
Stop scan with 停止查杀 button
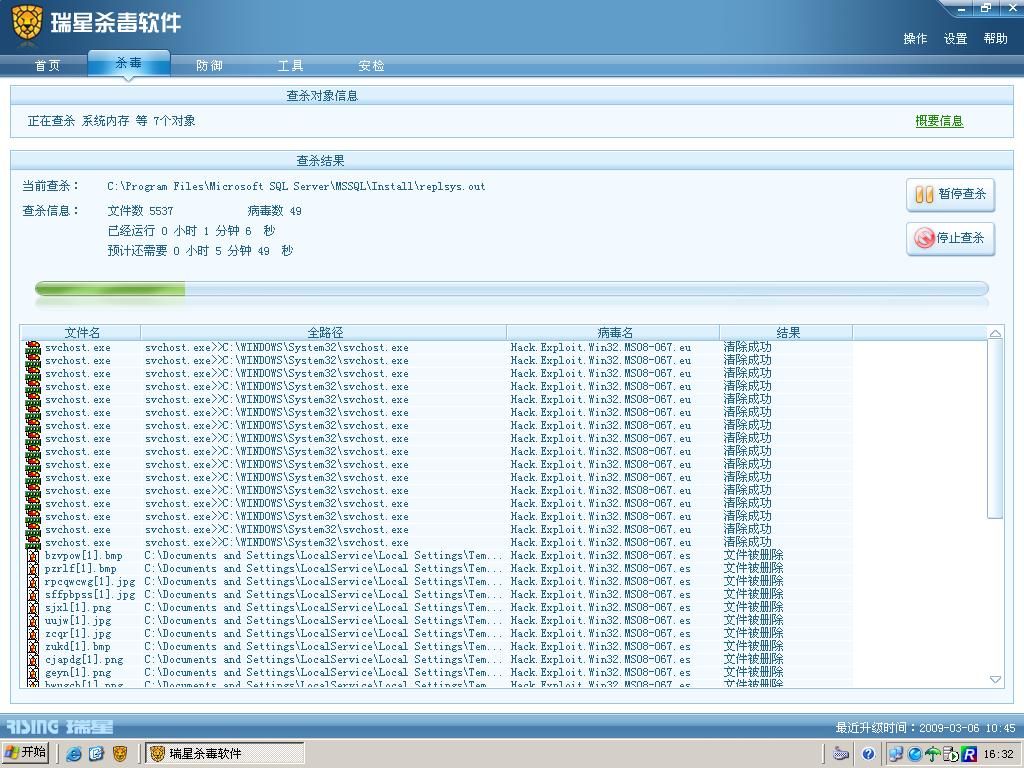tap(950, 238)
